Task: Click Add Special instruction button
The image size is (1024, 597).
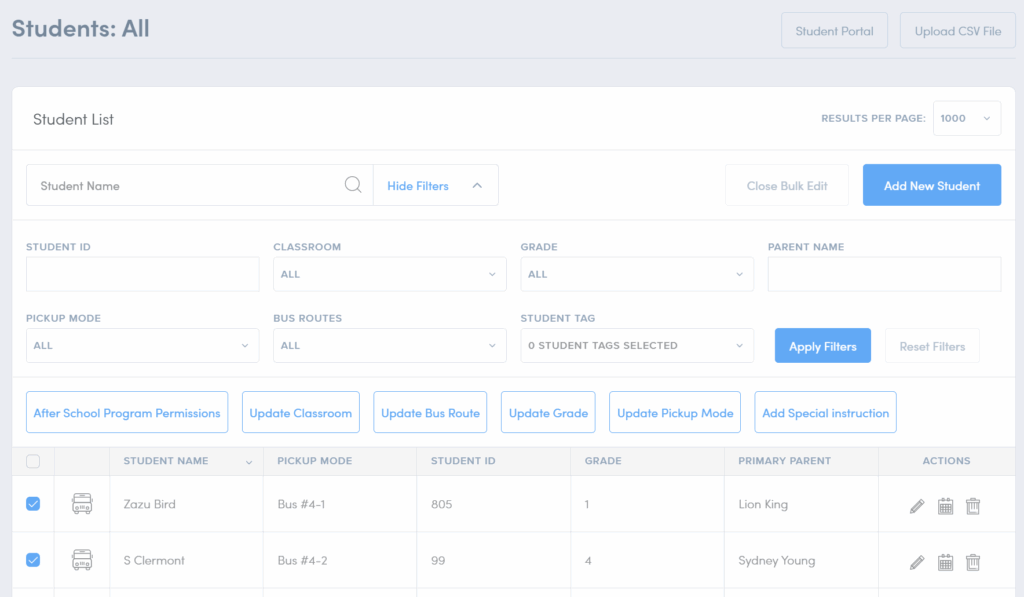Action: click(825, 412)
